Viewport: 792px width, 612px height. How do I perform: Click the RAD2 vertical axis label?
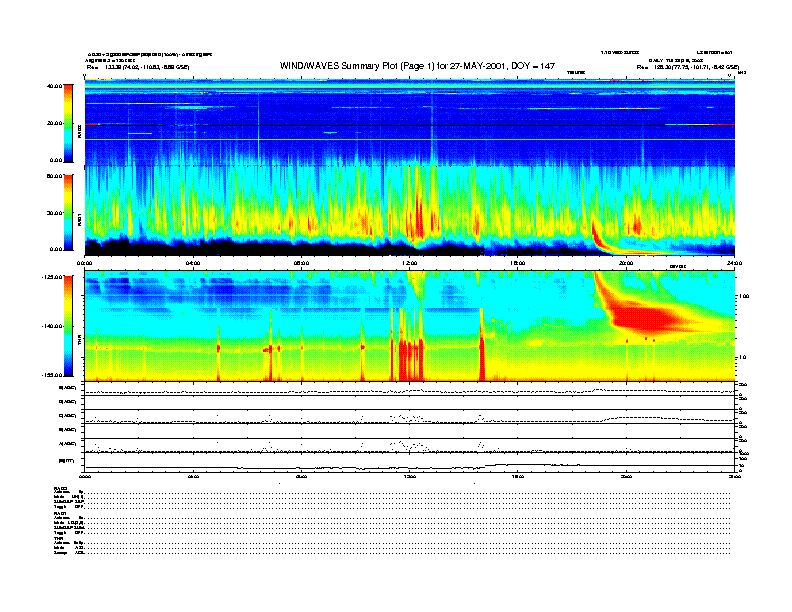coord(79,132)
